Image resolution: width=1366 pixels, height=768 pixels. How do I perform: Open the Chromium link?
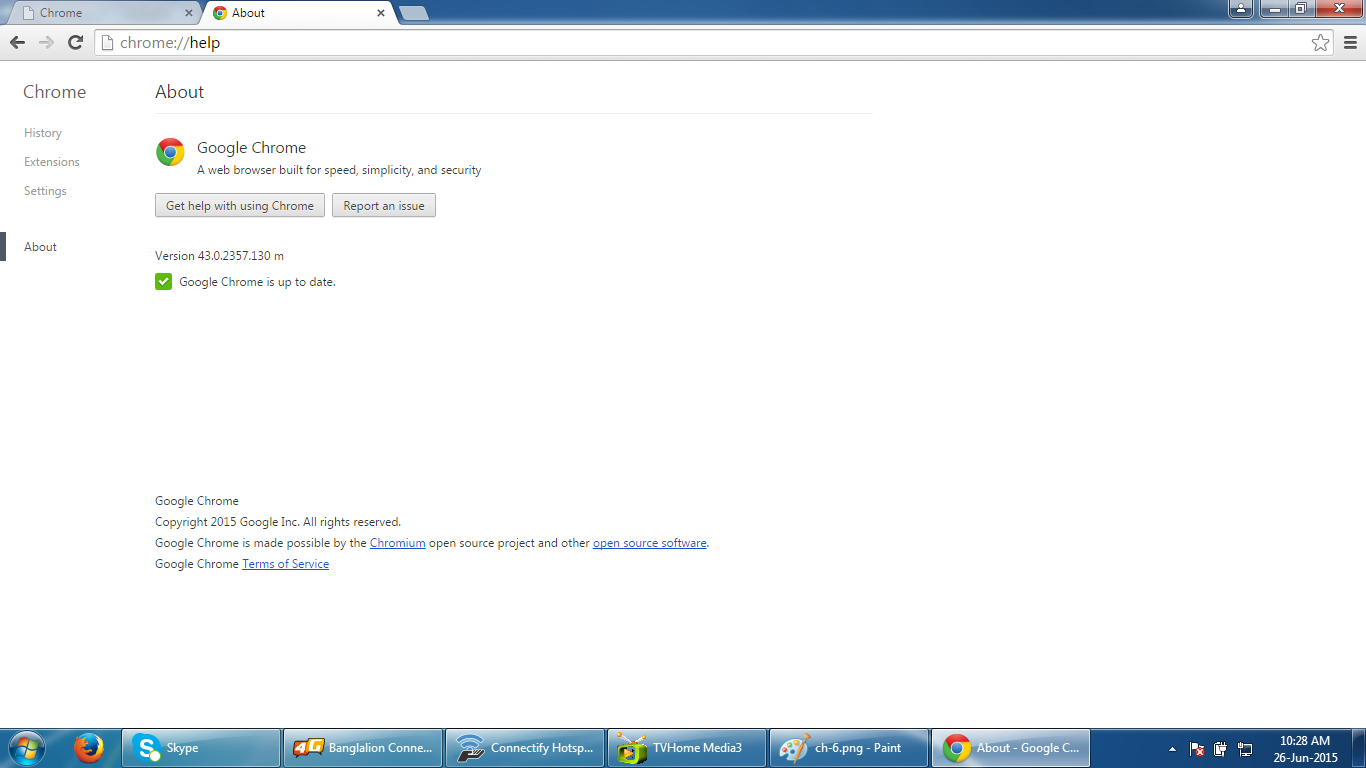397,543
